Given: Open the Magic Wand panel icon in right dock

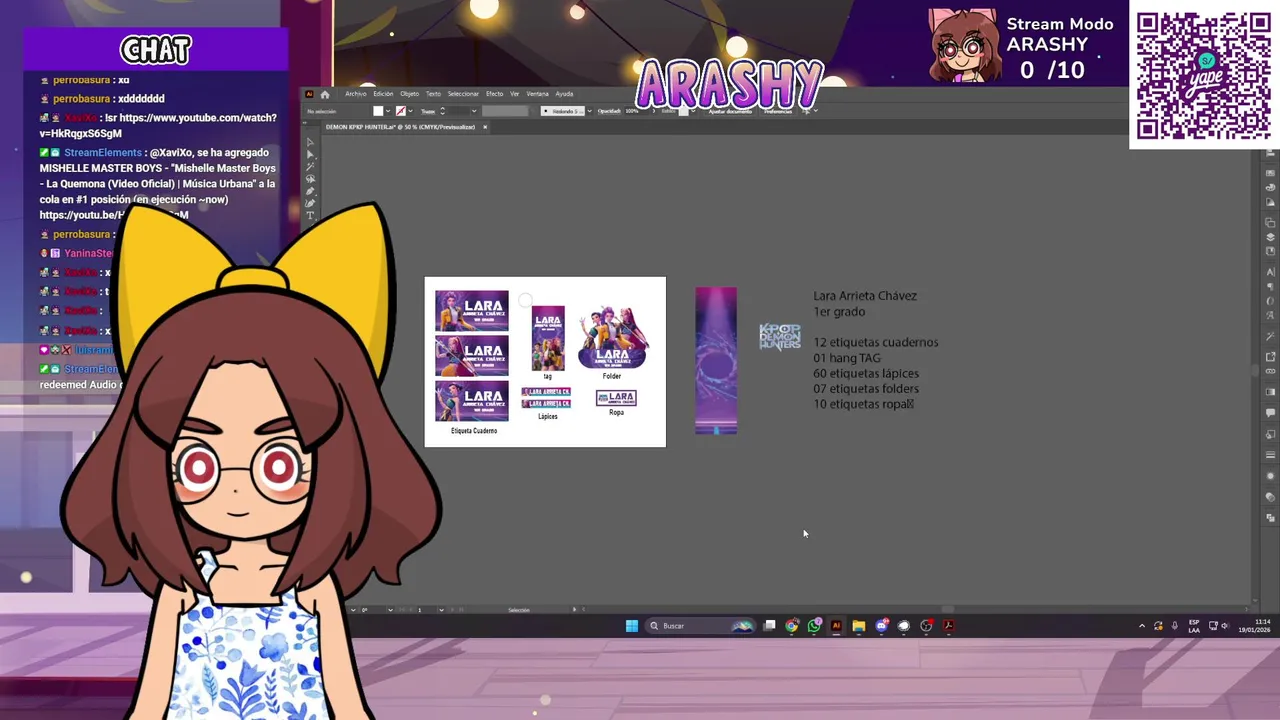Looking at the screenshot, I should pyautogui.click(x=1270, y=337).
